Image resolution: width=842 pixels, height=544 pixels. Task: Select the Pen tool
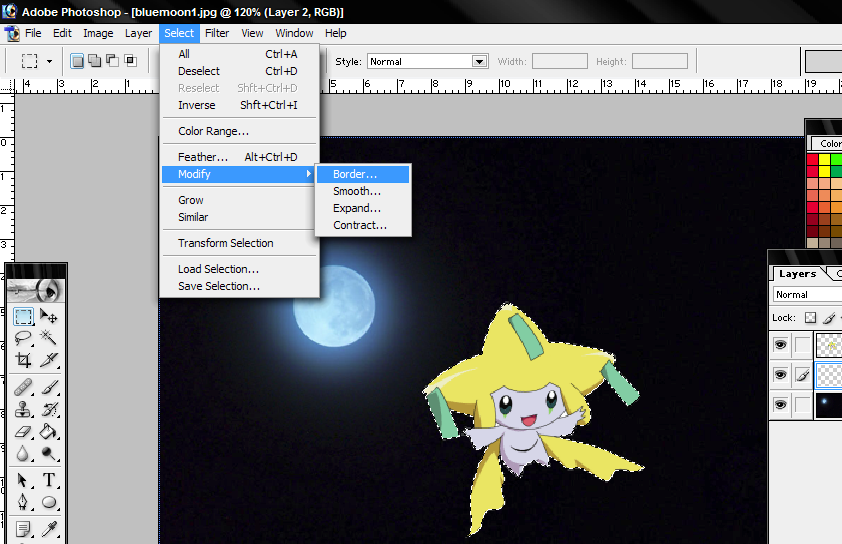coord(23,502)
